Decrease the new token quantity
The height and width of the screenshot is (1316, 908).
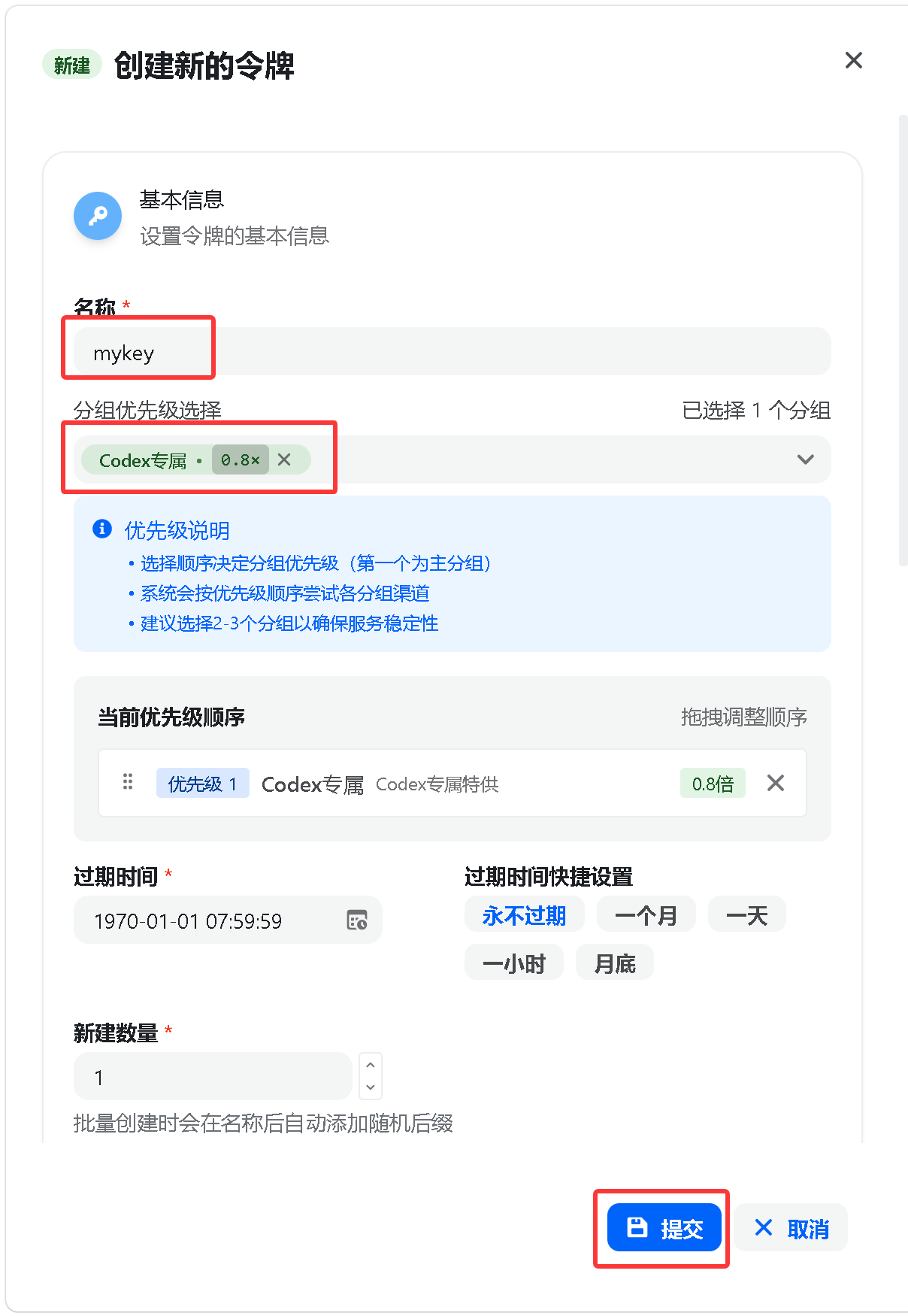(x=371, y=1087)
